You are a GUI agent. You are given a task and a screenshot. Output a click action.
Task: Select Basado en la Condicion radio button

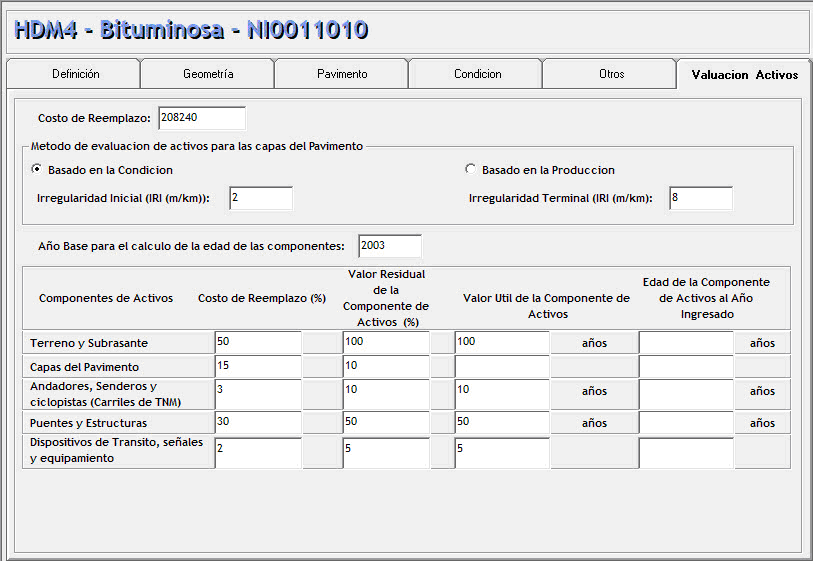coord(37,170)
